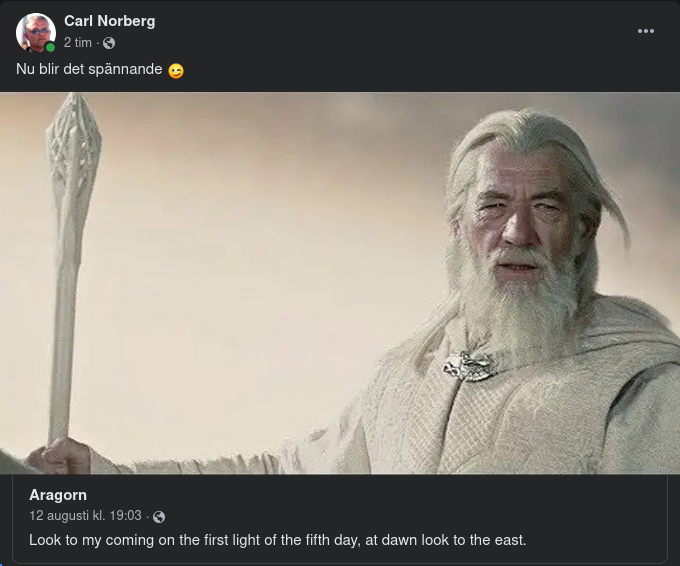
Task: Open the "2 tim" post timestamp link
Action: [x=78, y=43]
